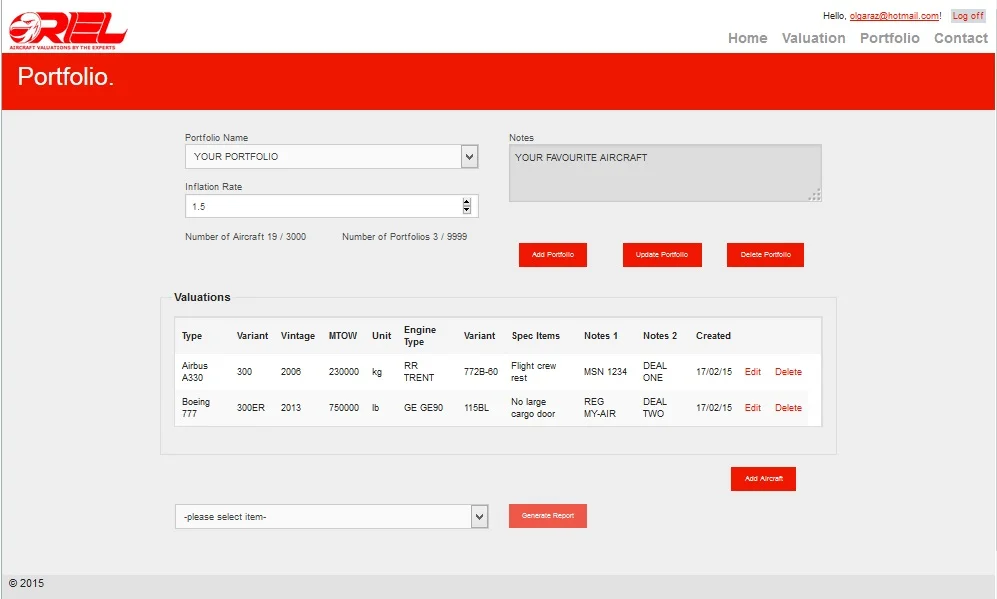Increase the Inflation Rate with up arrow
The width and height of the screenshot is (997, 599).
(467, 202)
